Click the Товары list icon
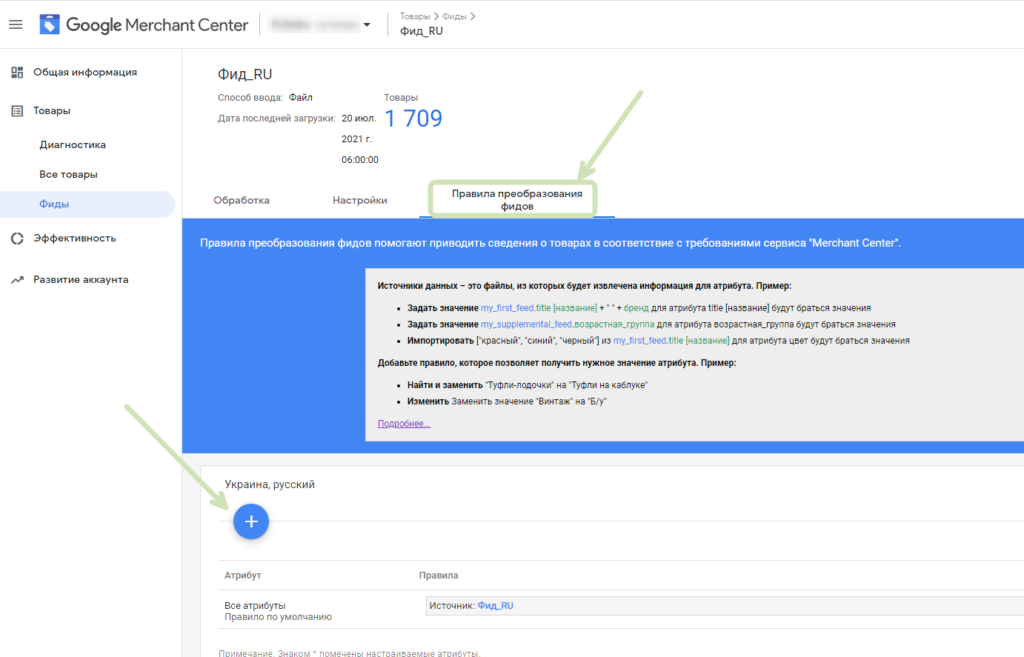Screen dimensions: 1024x657 17,111
